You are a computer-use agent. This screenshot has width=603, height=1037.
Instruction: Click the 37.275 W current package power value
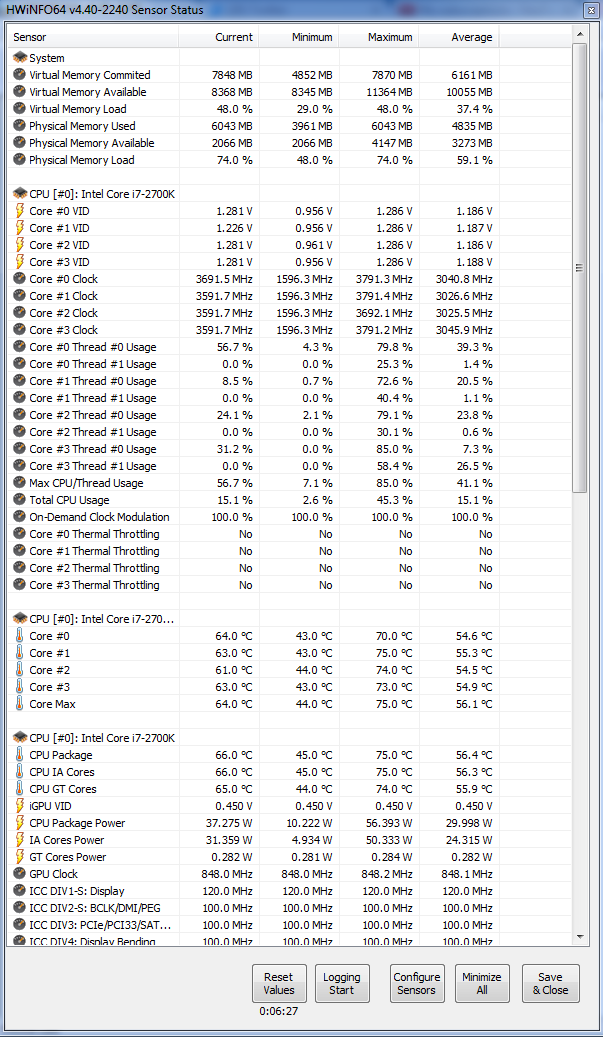229,823
